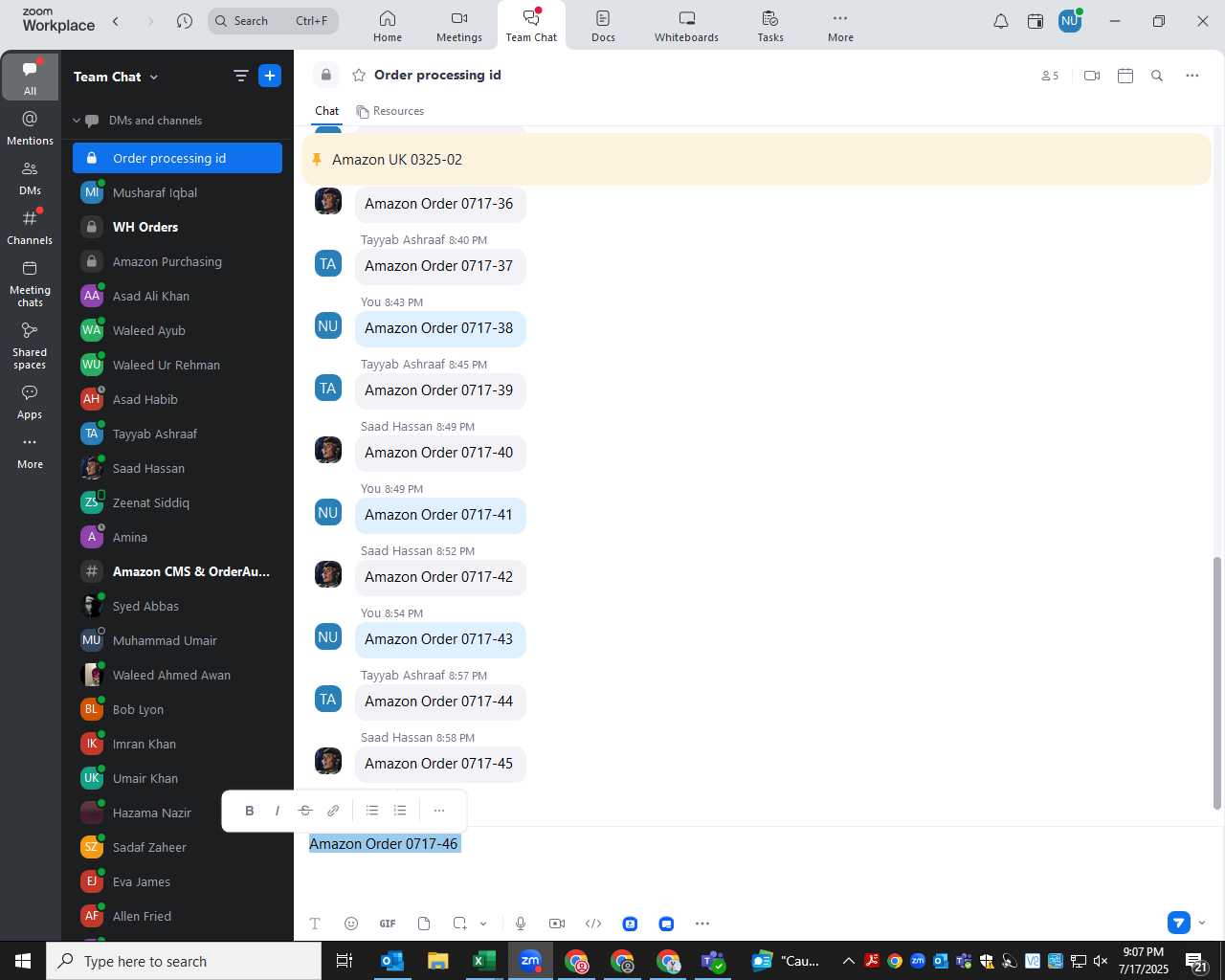Open the GIF picker
The width and height of the screenshot is (1225, 980).
point(388,924)
